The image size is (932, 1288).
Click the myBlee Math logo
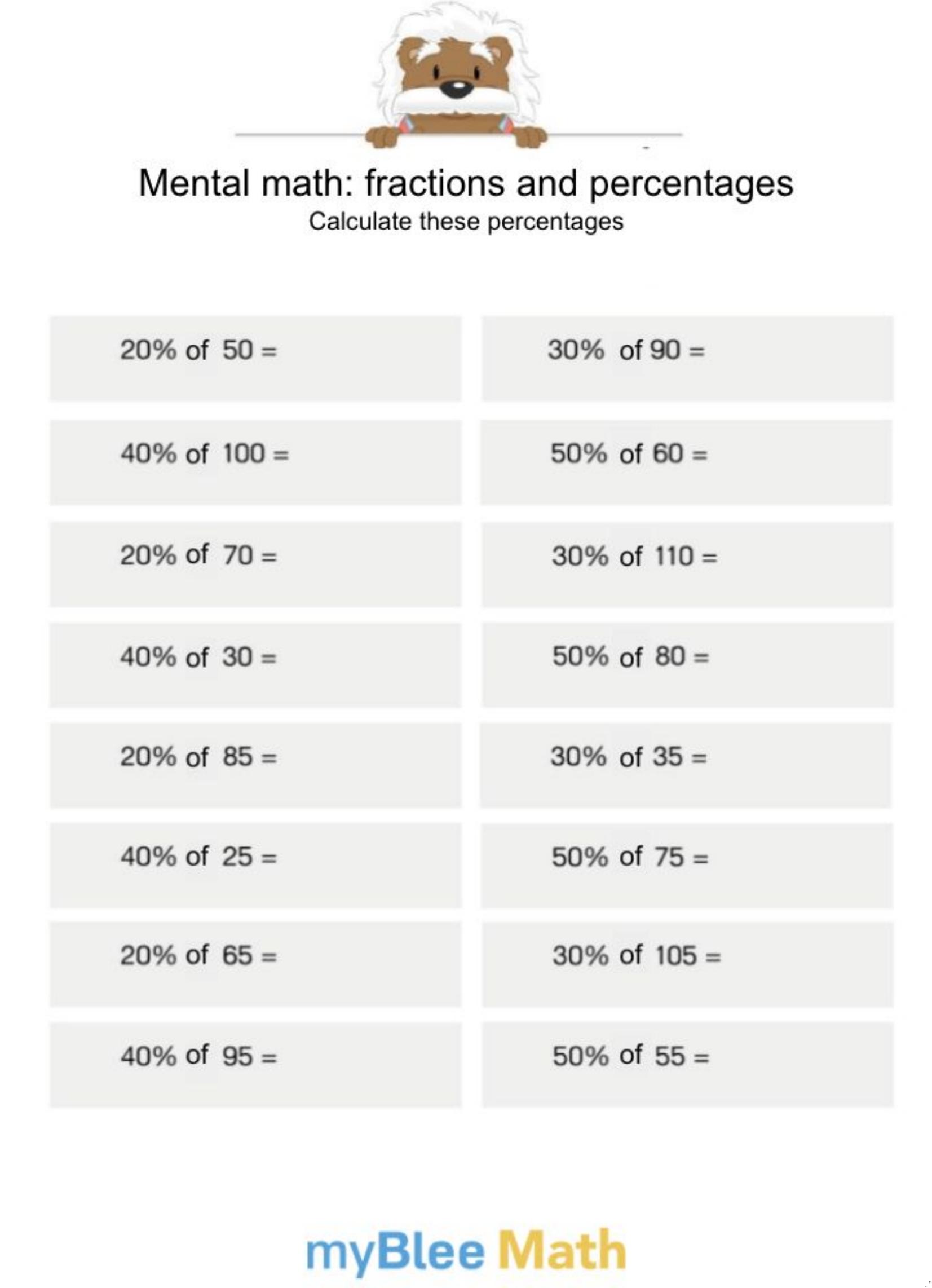coord(466,1251)
